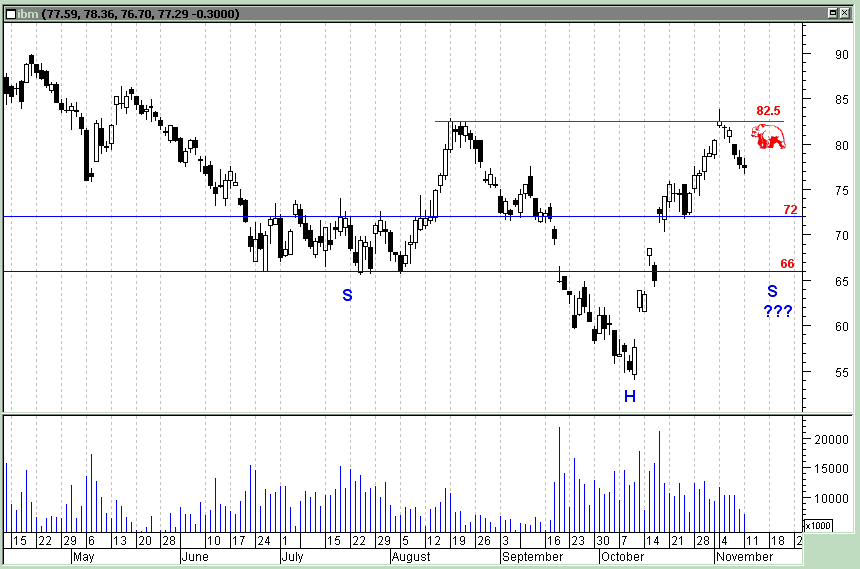Click the May month label
860x569 pixels.
coord(83,557)
